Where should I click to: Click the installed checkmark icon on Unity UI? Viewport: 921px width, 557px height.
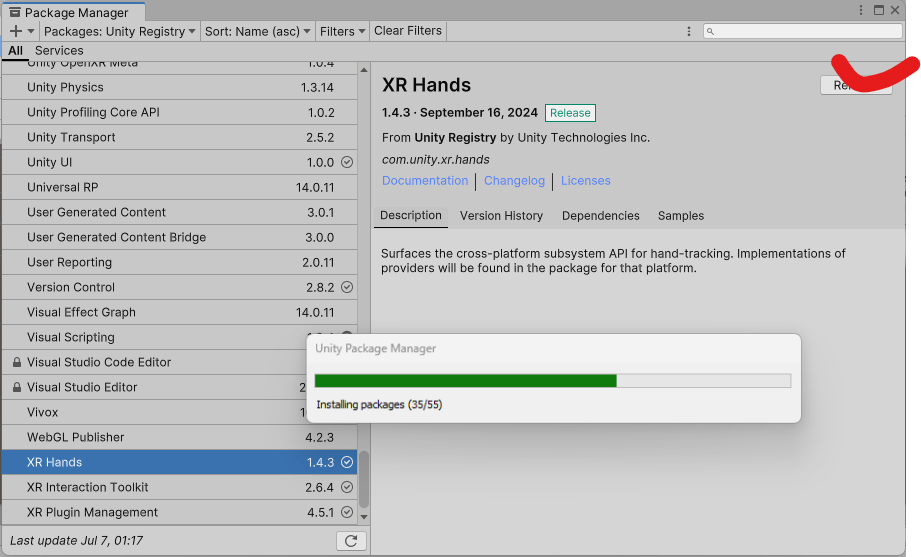347,162
